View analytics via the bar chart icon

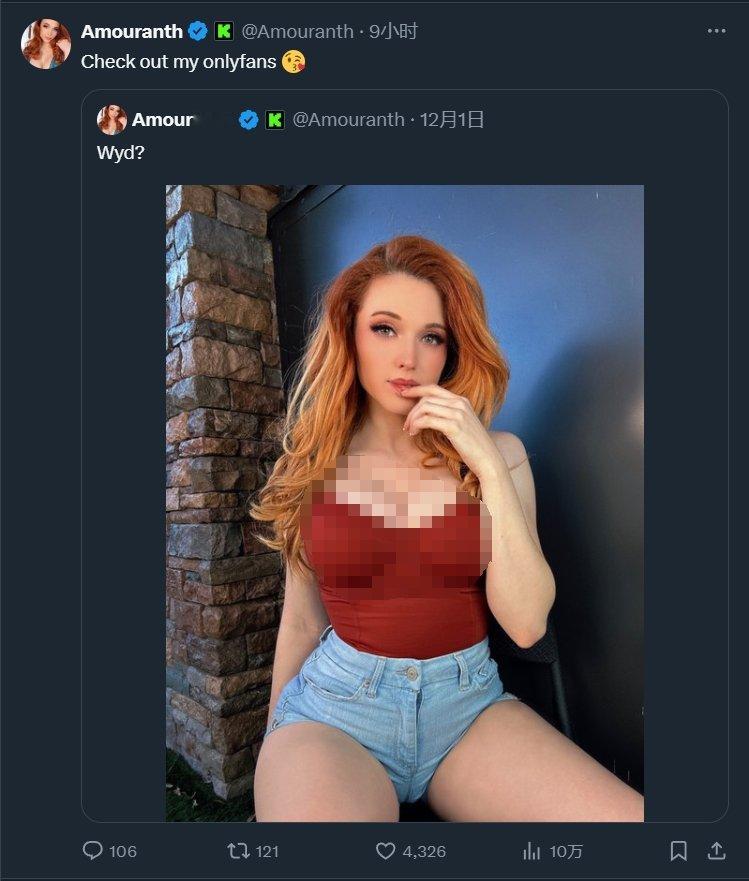tap(532, 851)
